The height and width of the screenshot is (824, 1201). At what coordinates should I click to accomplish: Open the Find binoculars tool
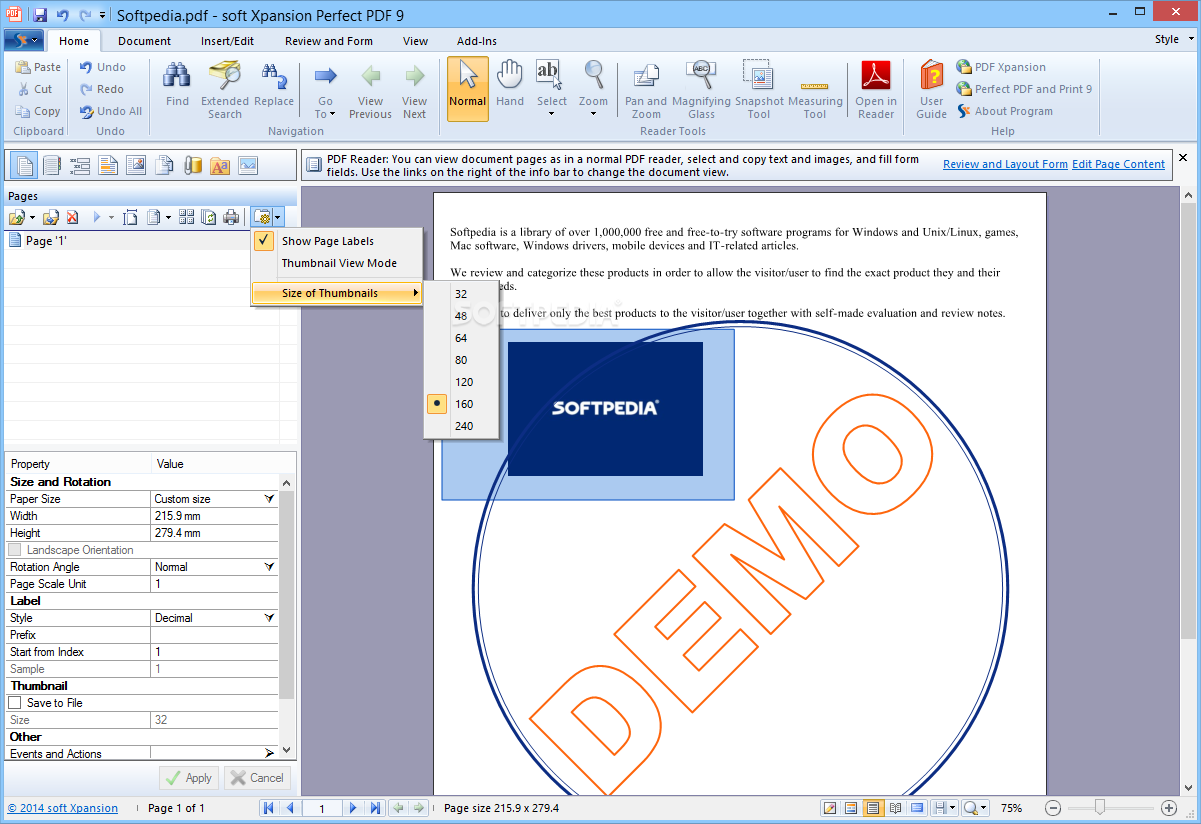click(177, 84)
